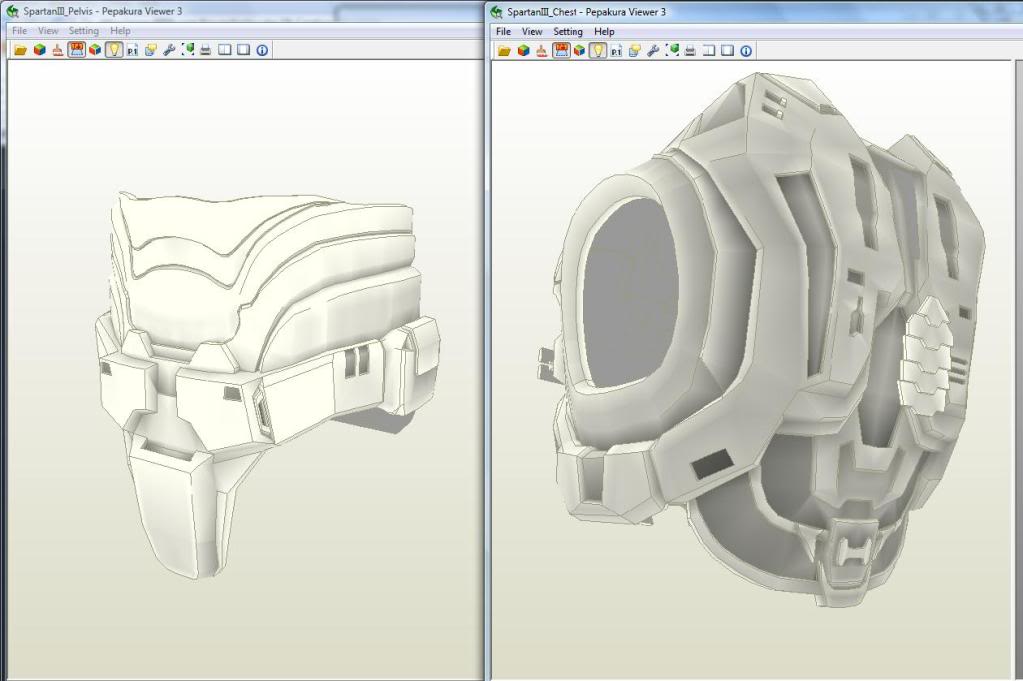Open the File menu in the Chest window
Screen dimensions: 1023x681
pyautogui.click(x=503, y=31)
